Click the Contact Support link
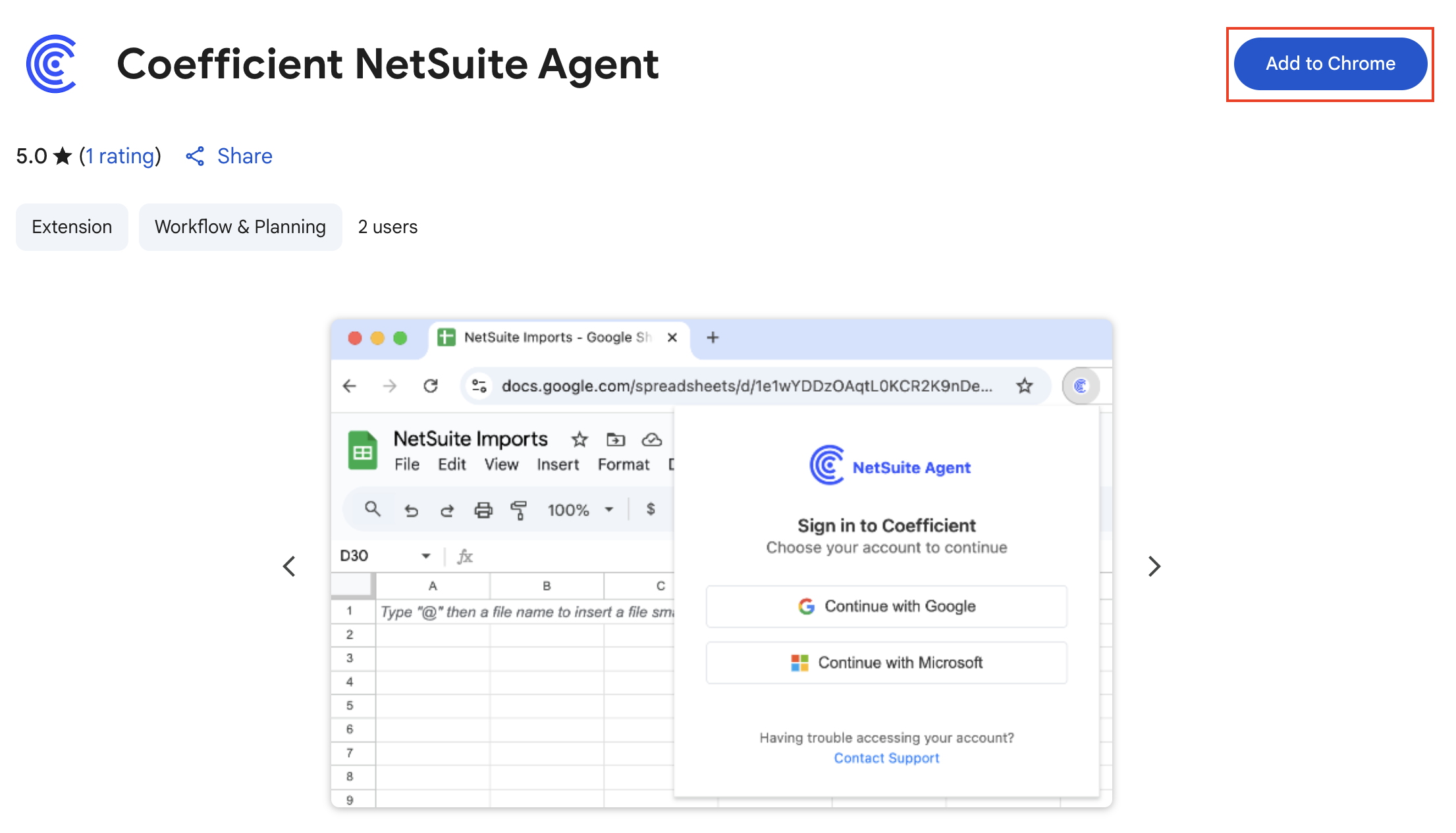Viewport: 1456px width, 833px height. click(886, 758)
